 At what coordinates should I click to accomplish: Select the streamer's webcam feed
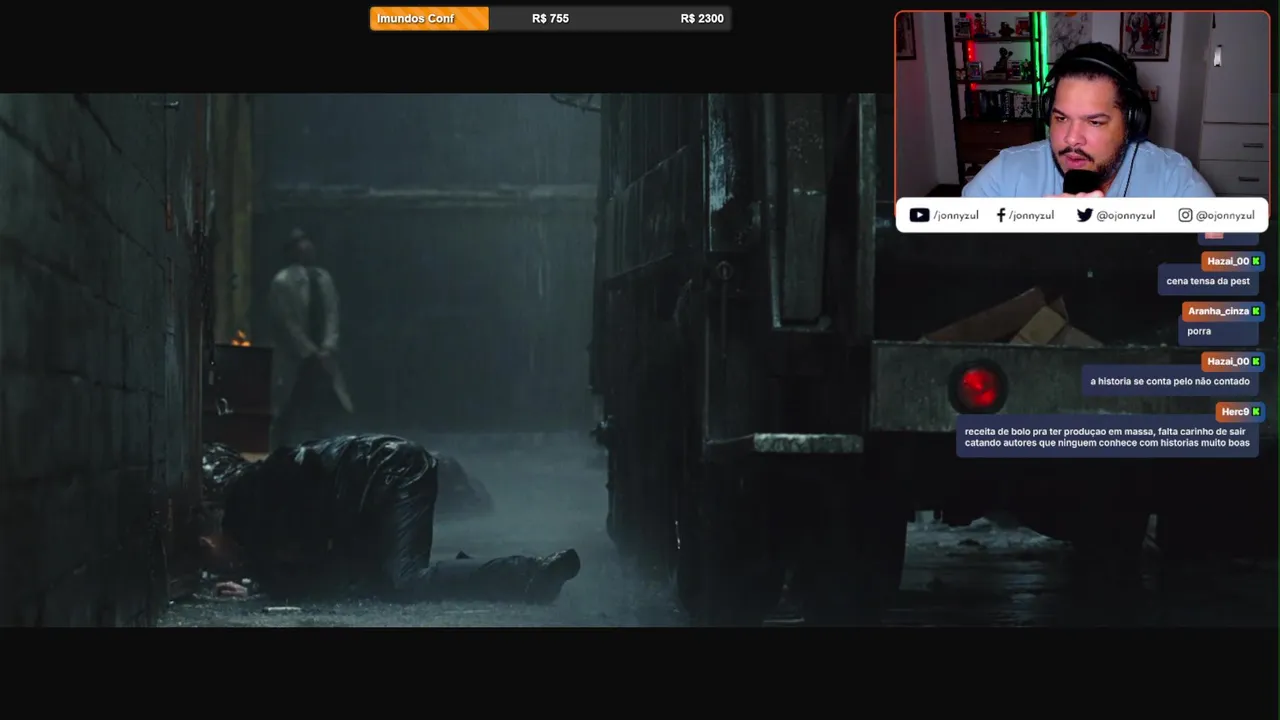point(1082,105)
